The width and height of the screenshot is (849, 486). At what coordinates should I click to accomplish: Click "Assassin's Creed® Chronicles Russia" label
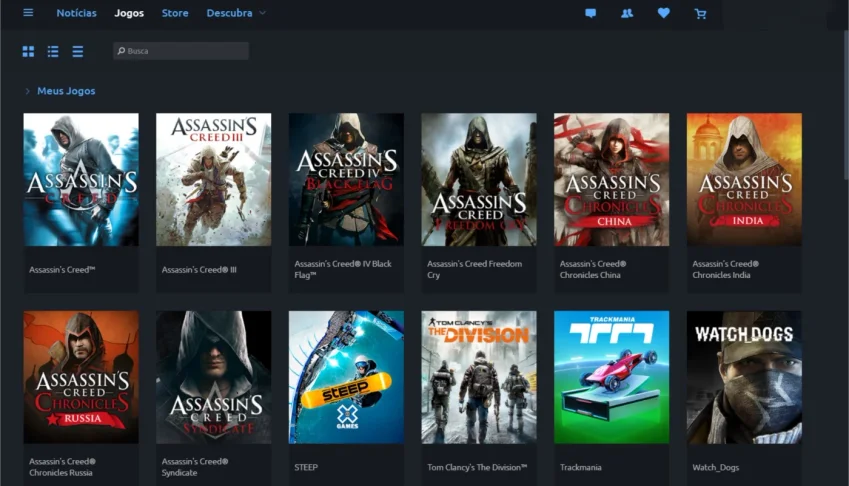coord(62,467)
